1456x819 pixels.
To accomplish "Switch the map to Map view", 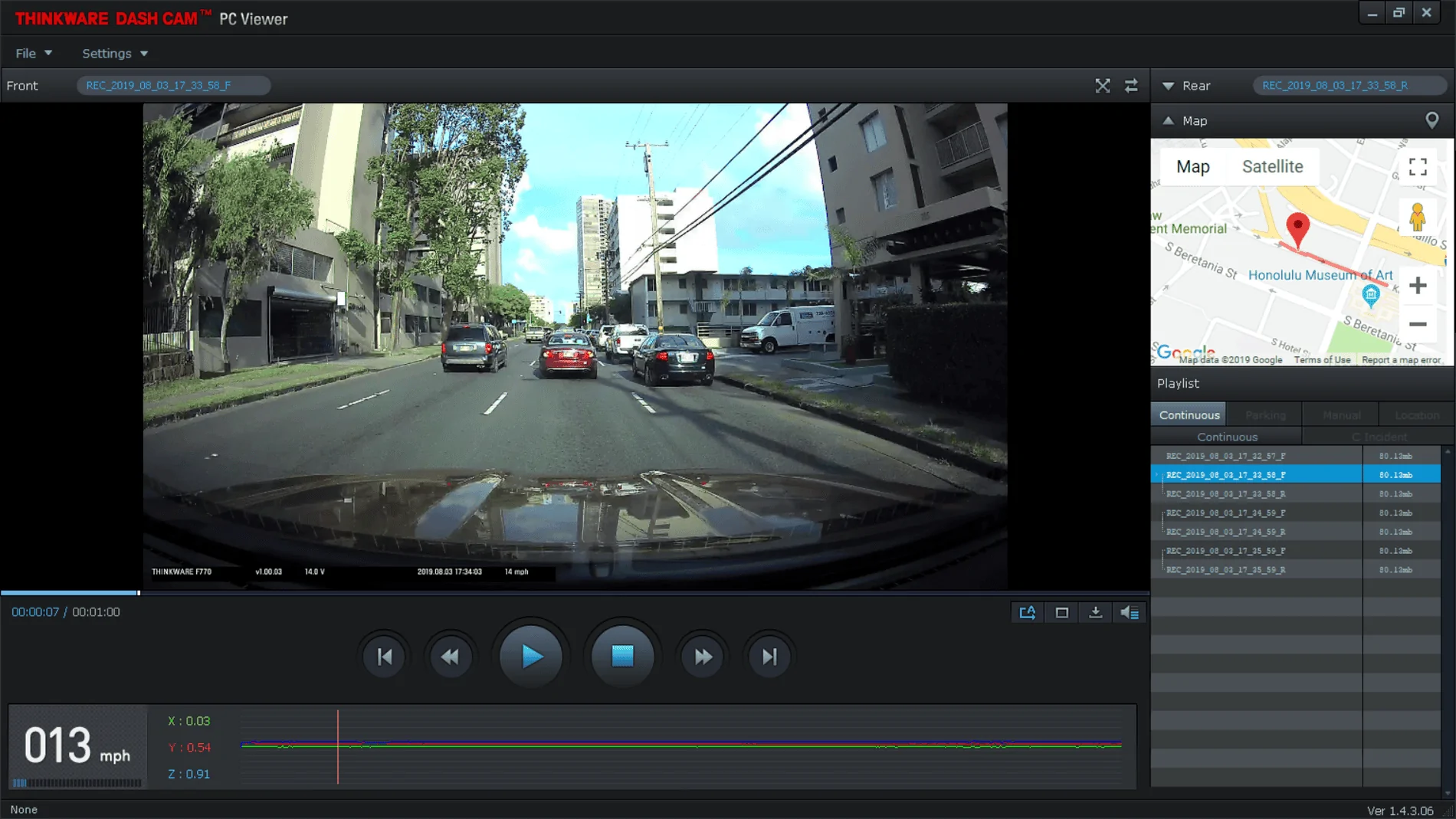I will [1193, 167].
